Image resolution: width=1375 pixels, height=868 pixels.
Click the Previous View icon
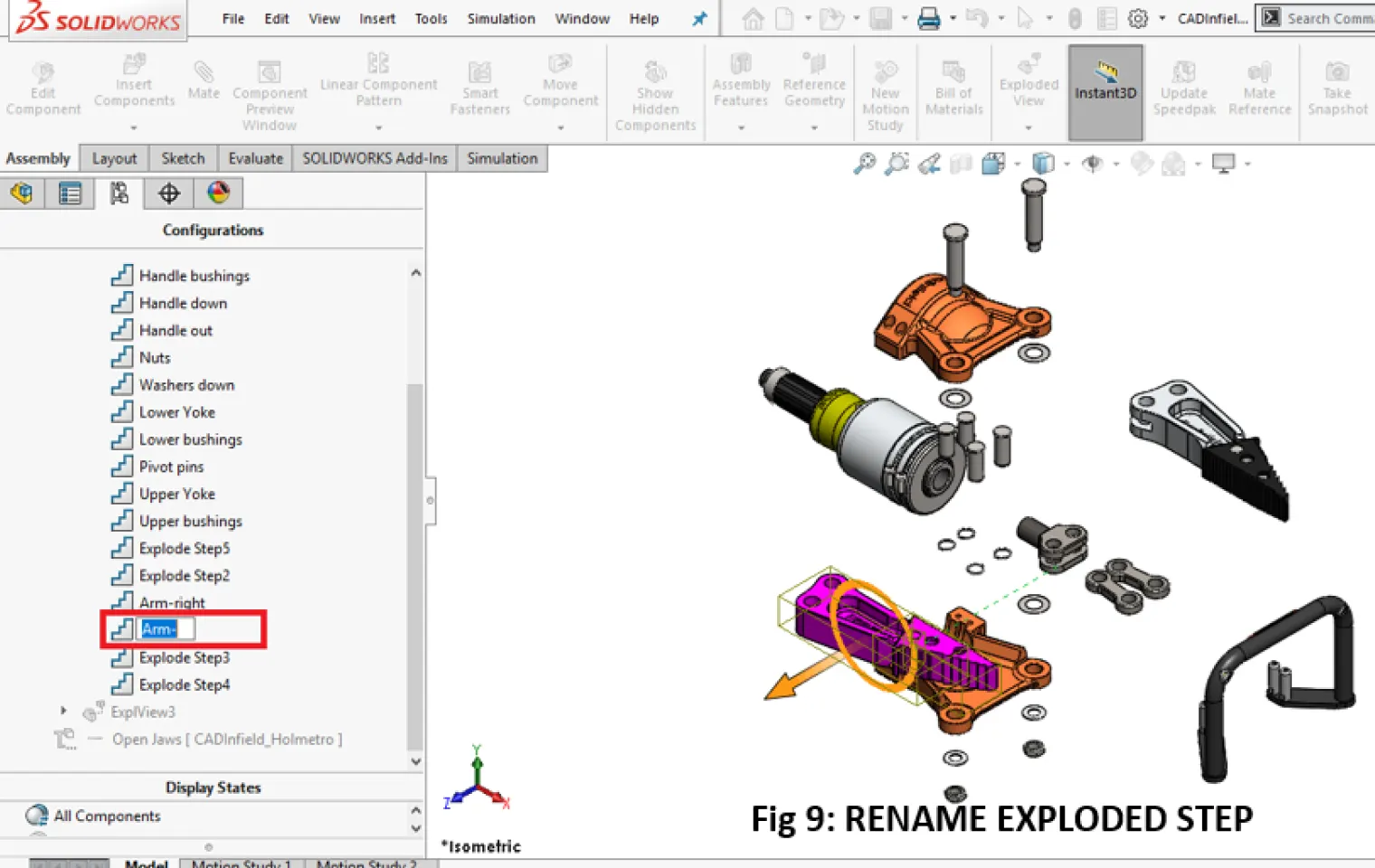[929, 164]
